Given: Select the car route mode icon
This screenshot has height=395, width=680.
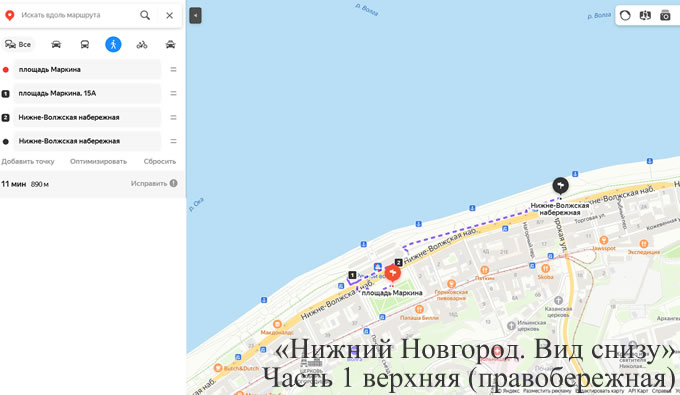Looking at the screenshot, I should (x=56, y=44).
